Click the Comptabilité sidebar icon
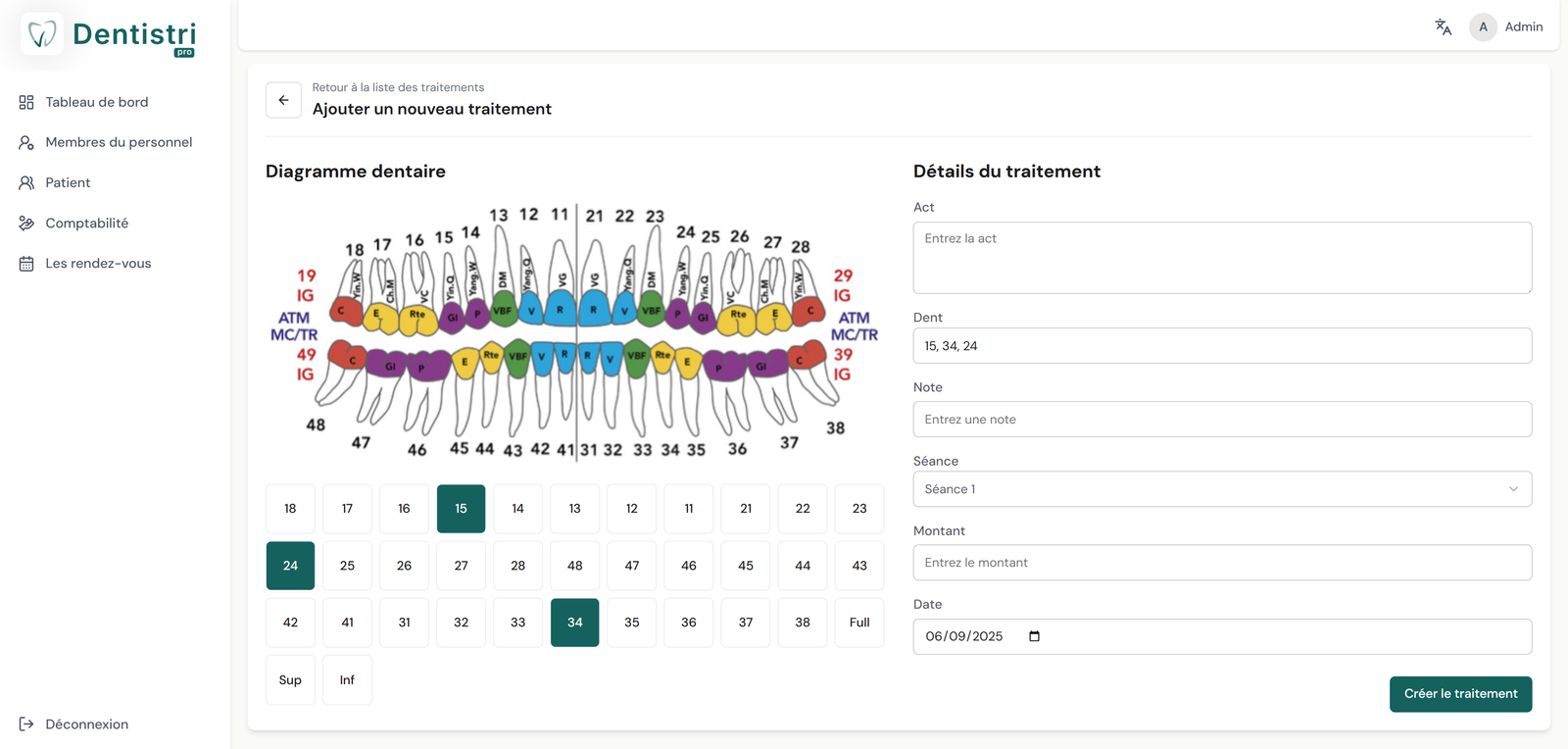Image resolution: width=1568 pixels, height=749 pixels. click(26, 224)
